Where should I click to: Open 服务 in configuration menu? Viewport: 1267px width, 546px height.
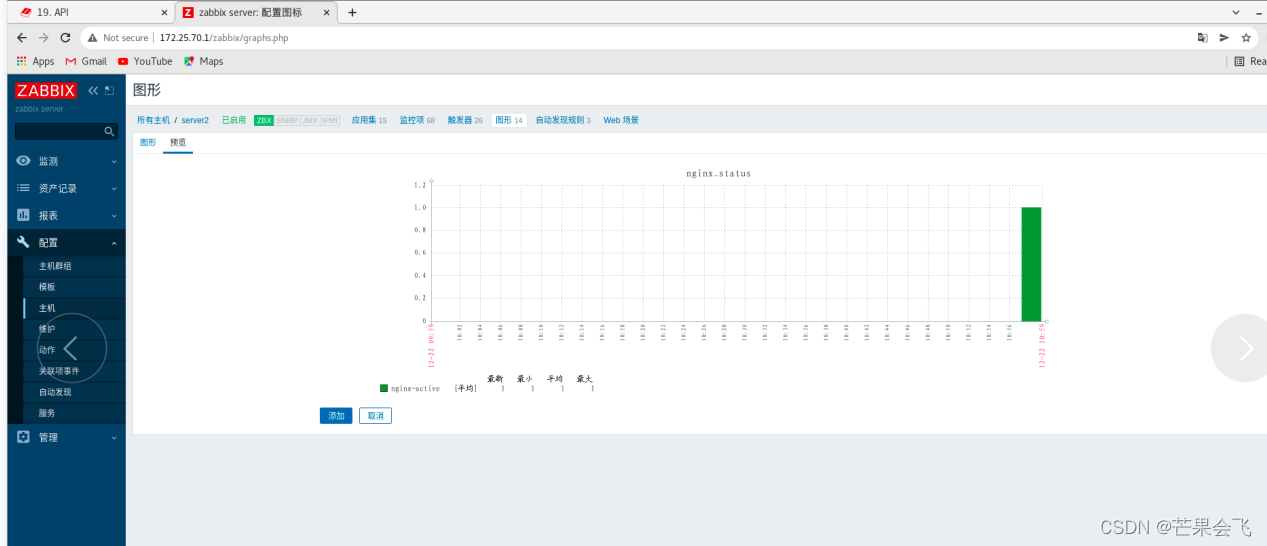(47, 413)
